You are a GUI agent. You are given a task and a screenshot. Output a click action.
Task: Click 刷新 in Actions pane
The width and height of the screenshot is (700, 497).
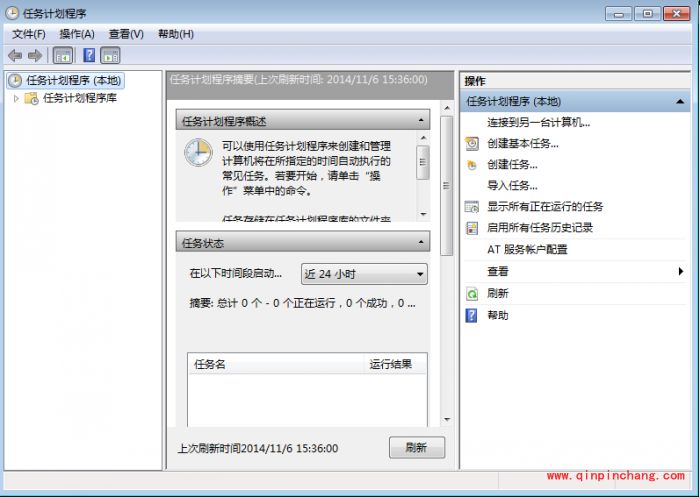click(498, 293)
